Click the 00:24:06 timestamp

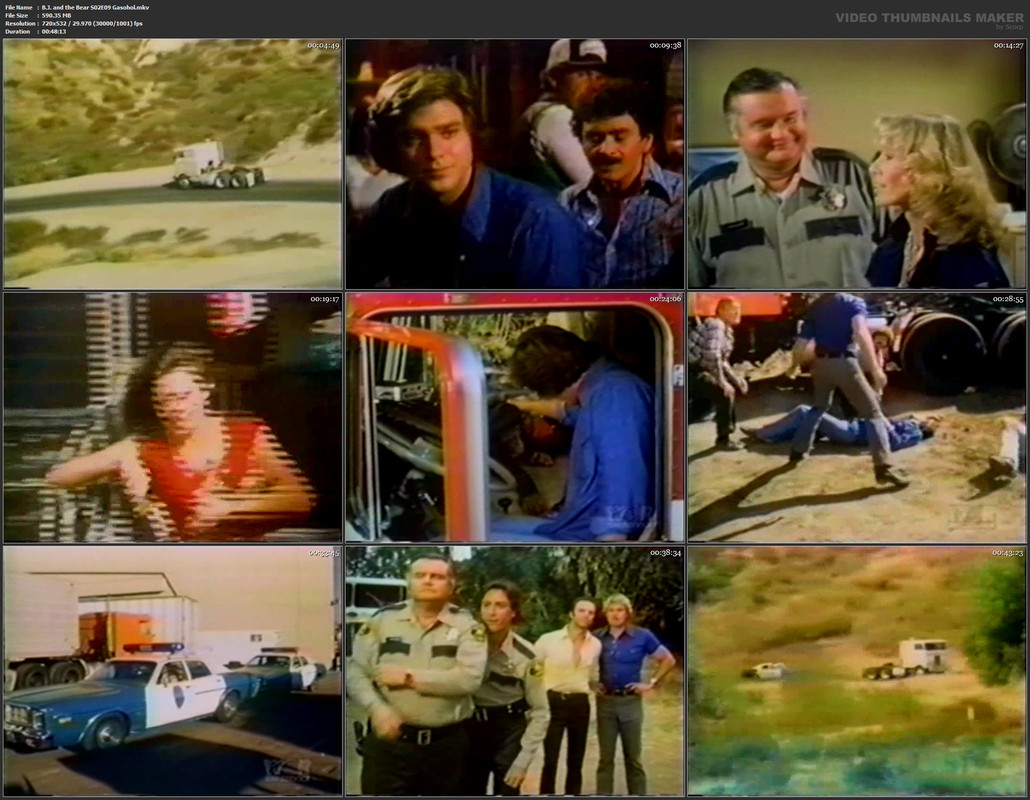[x=665, y=299]
